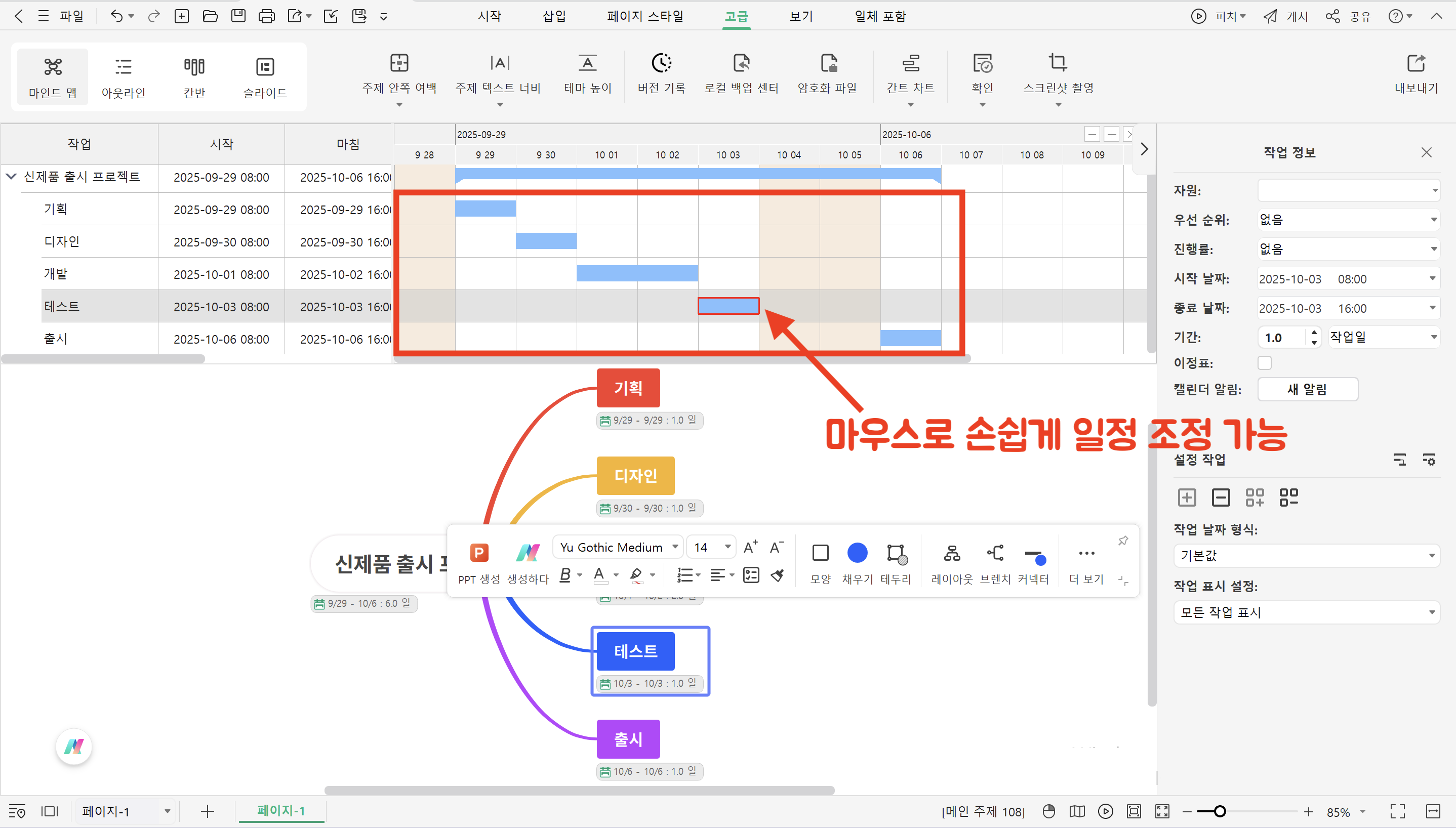Image resolution: width=1456 pixels, height=828 pixels.
Task: Toggle bold formatting in the floating toolbar
Action: point(565,575)
